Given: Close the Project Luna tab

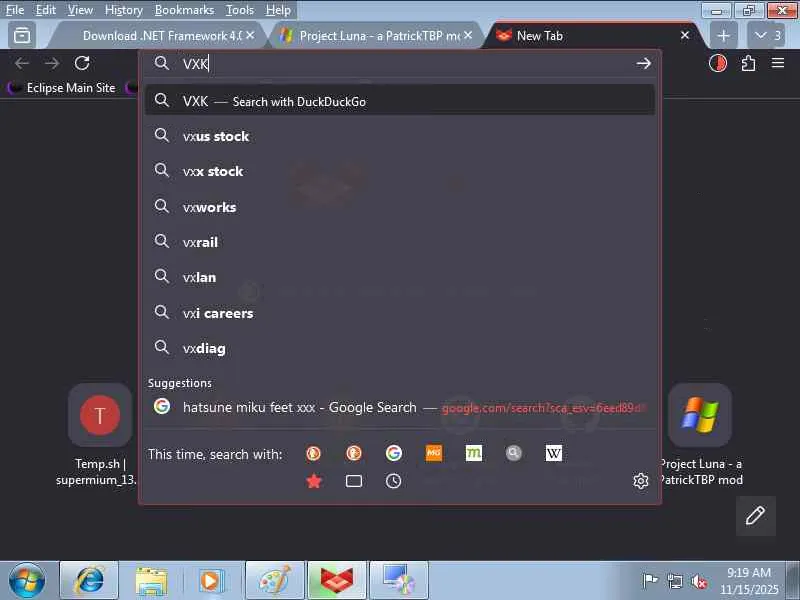Looking at the screenshot, I should (x=468, y=35).
